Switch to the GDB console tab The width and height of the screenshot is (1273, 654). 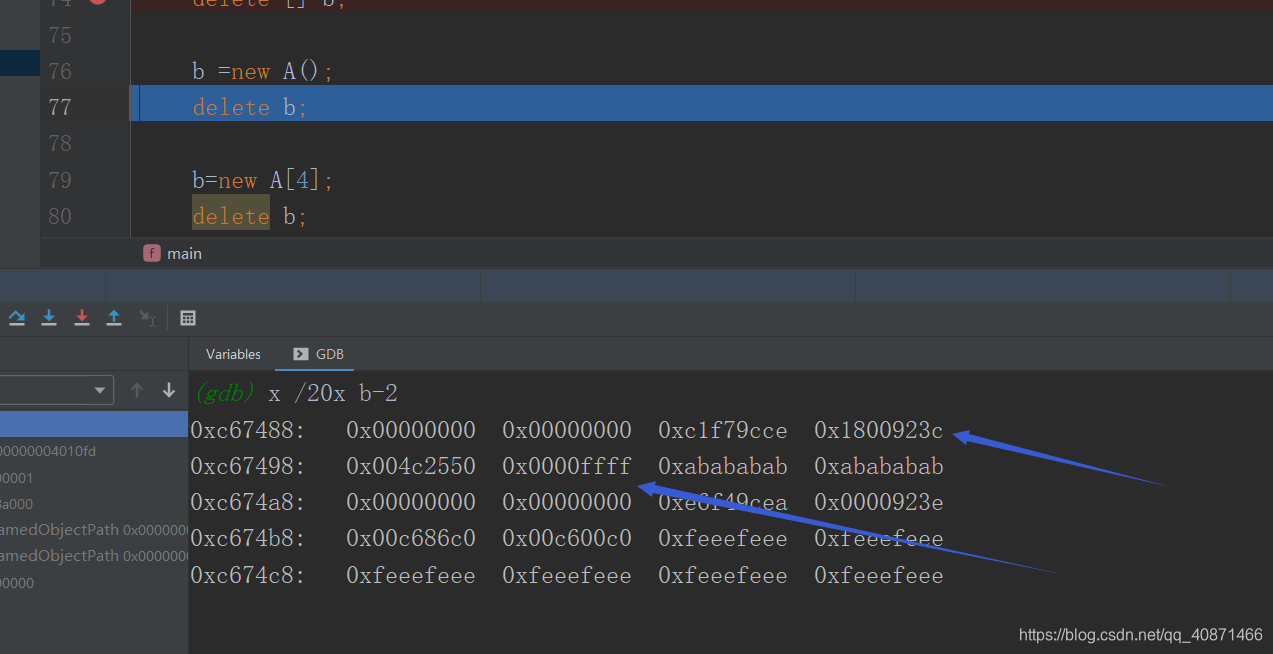click(318, 354)
